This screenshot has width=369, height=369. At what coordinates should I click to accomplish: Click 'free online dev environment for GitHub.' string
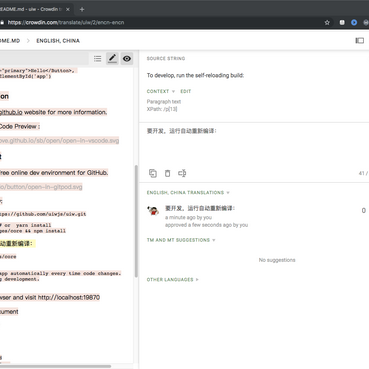click(54, 173)
